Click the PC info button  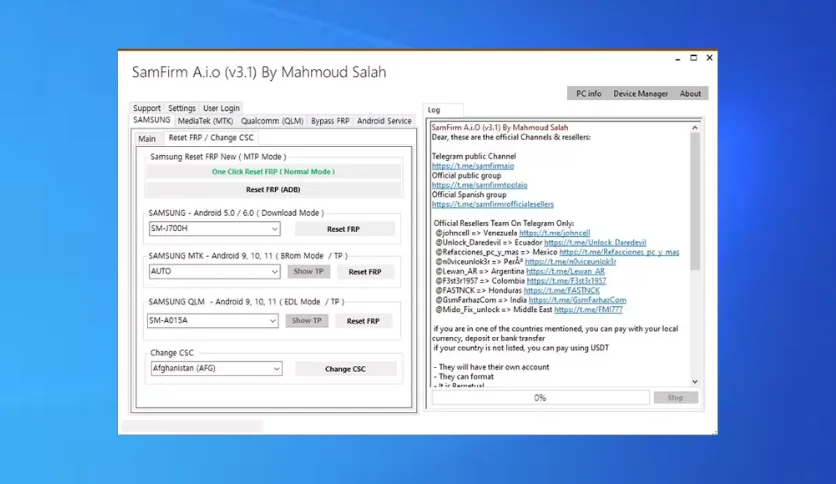point(589,94)
